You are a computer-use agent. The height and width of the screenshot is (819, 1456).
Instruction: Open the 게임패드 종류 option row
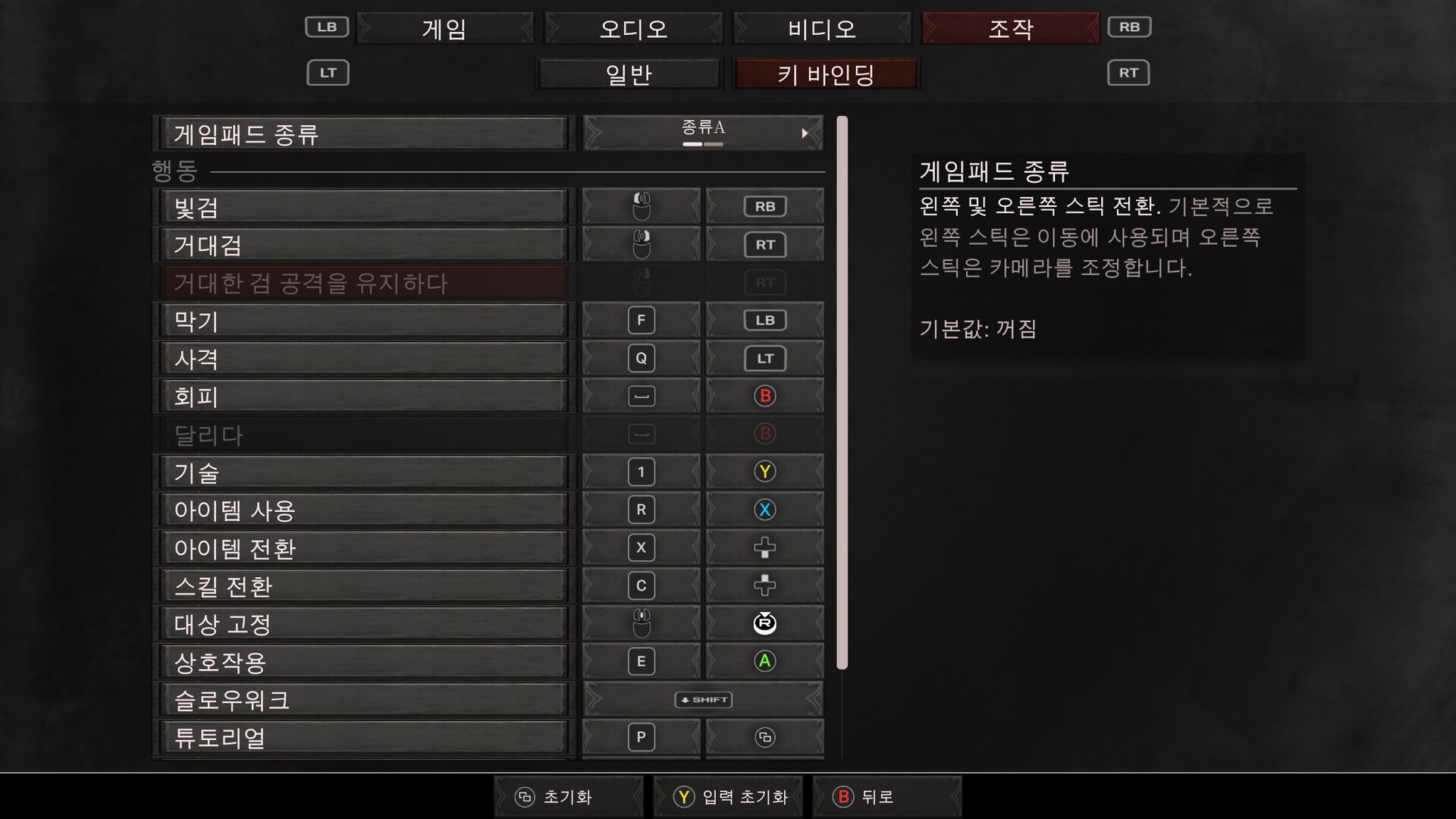[363, 133]
